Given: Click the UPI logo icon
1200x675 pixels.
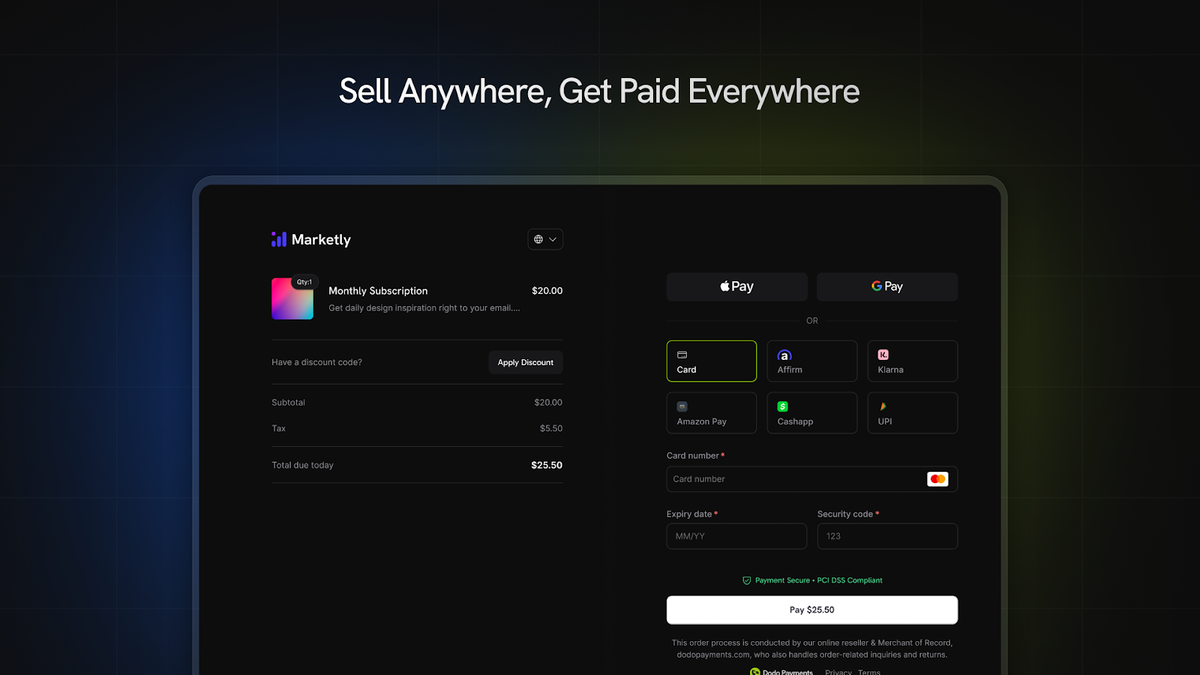Looking at the screenshot, I should point(883,407).
